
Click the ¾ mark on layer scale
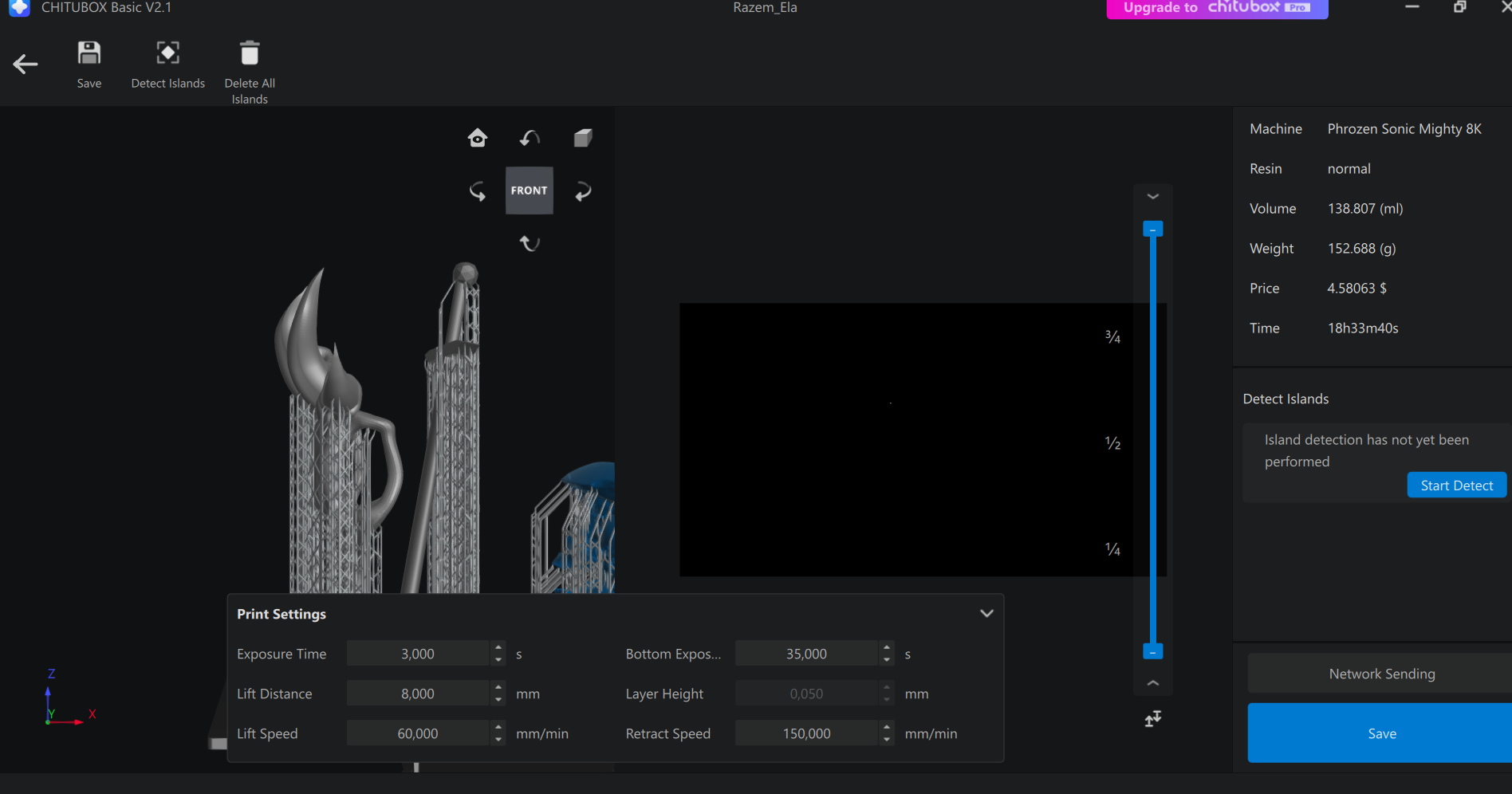click(x=1112, y=337)
